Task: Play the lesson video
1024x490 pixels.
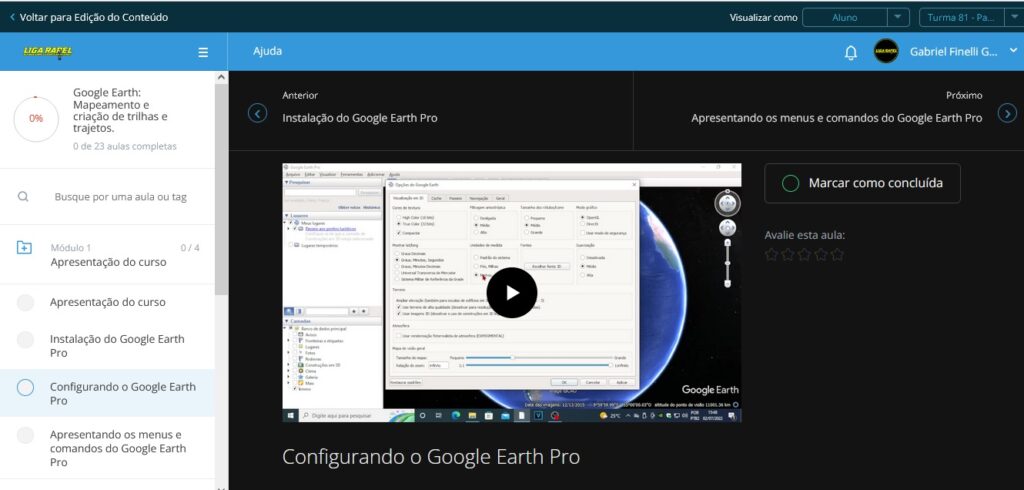Action: [x=512, y=293]
